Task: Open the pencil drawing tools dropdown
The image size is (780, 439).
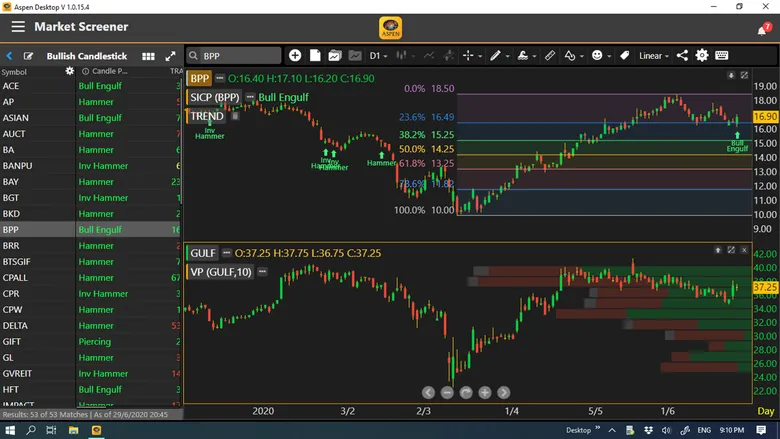Action: (x=499, y=56)
